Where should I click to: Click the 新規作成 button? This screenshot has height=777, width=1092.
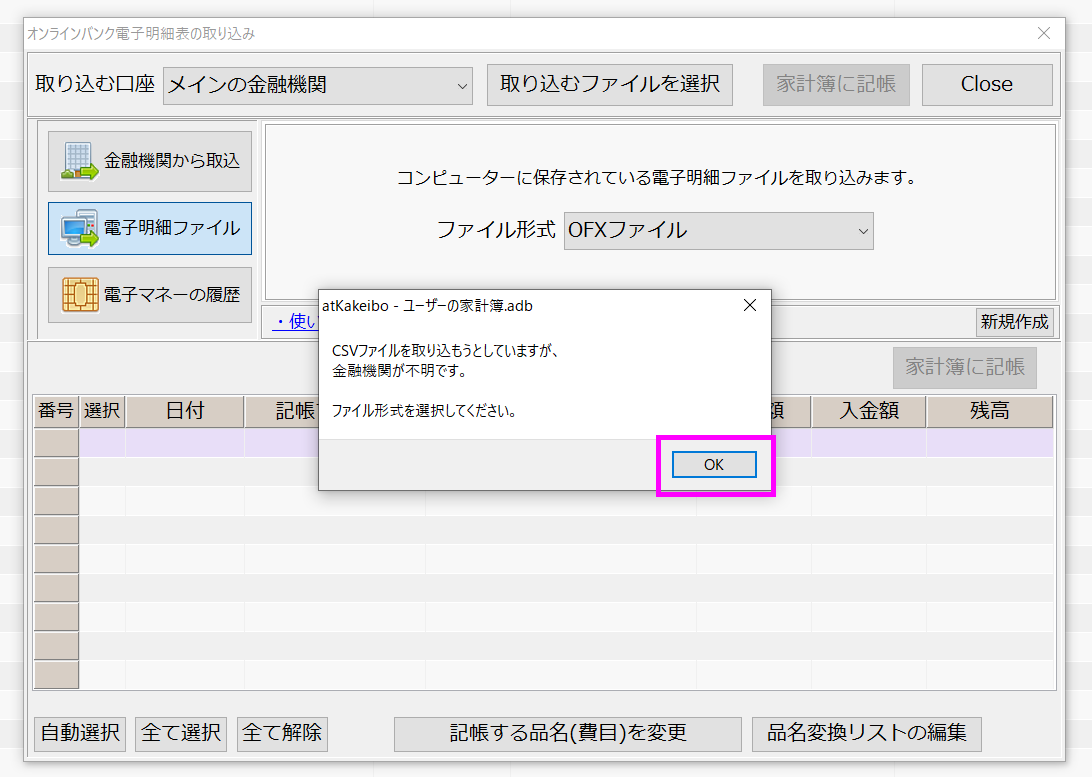point(1014,322)
